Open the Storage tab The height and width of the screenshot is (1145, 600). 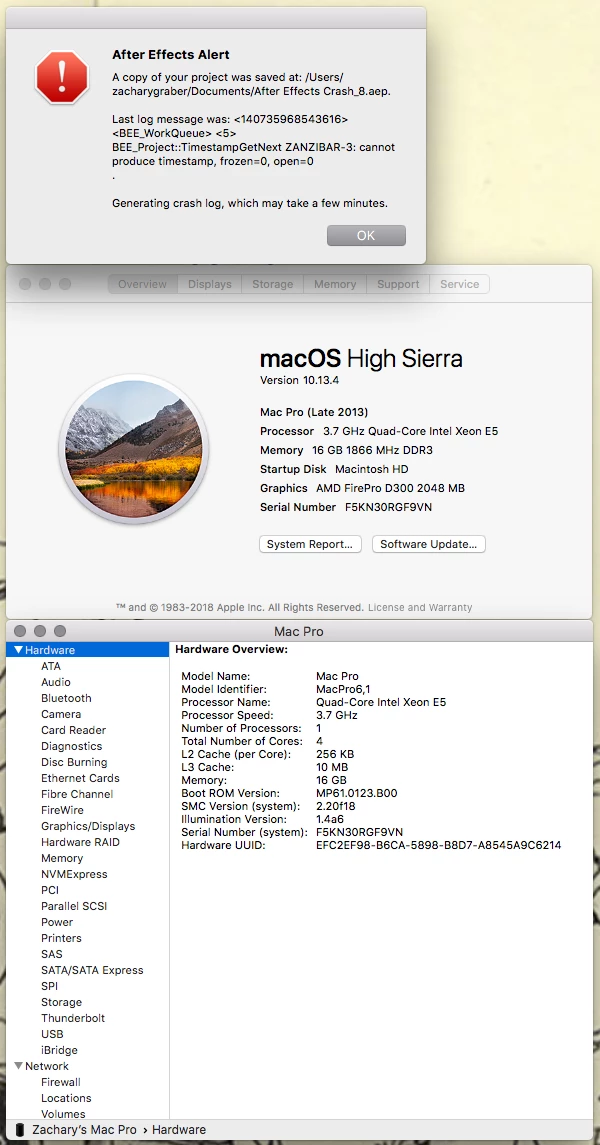pyautogui.click(x=272, y=284)
